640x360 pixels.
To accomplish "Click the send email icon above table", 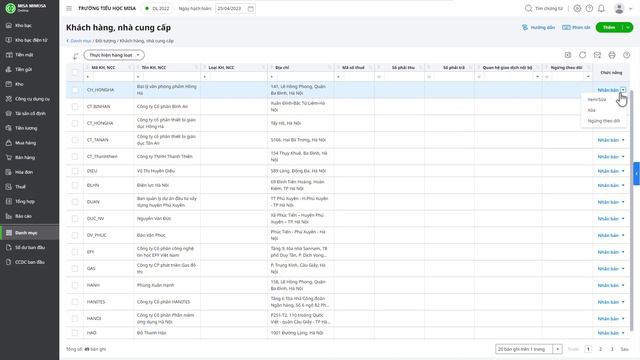I will coord(597,55).
